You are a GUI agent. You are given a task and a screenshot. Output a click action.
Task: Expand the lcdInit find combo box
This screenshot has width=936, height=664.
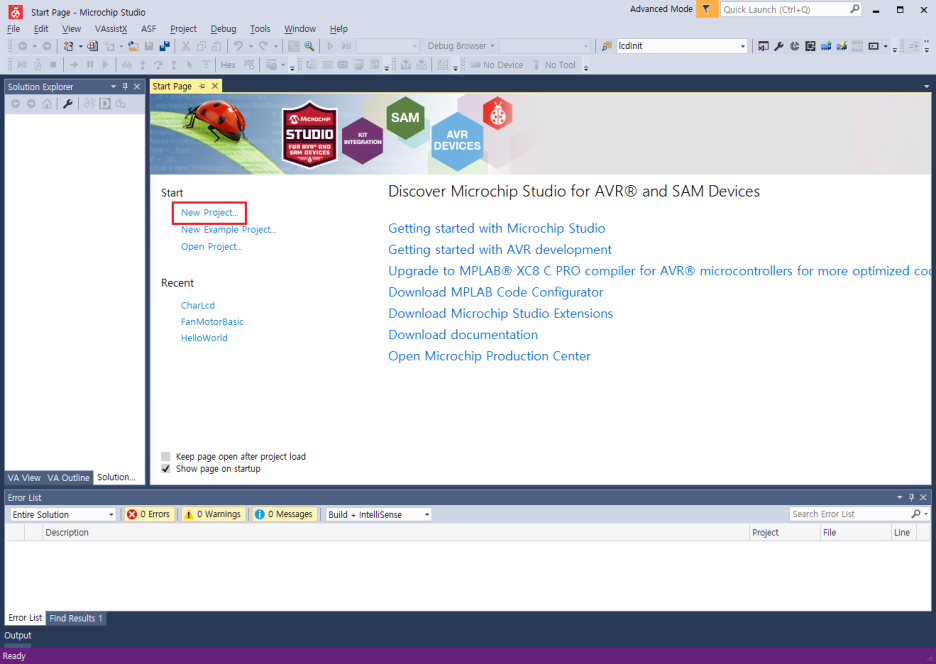click(743, 46)
